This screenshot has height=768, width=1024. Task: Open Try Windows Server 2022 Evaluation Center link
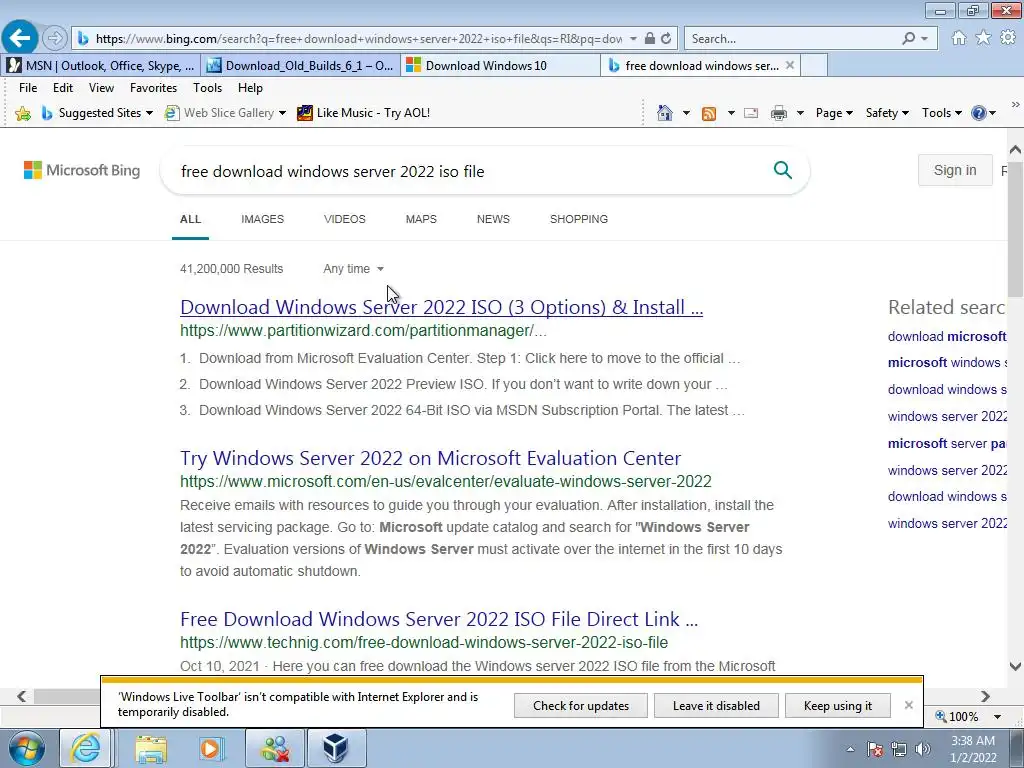tap(430, 458)
